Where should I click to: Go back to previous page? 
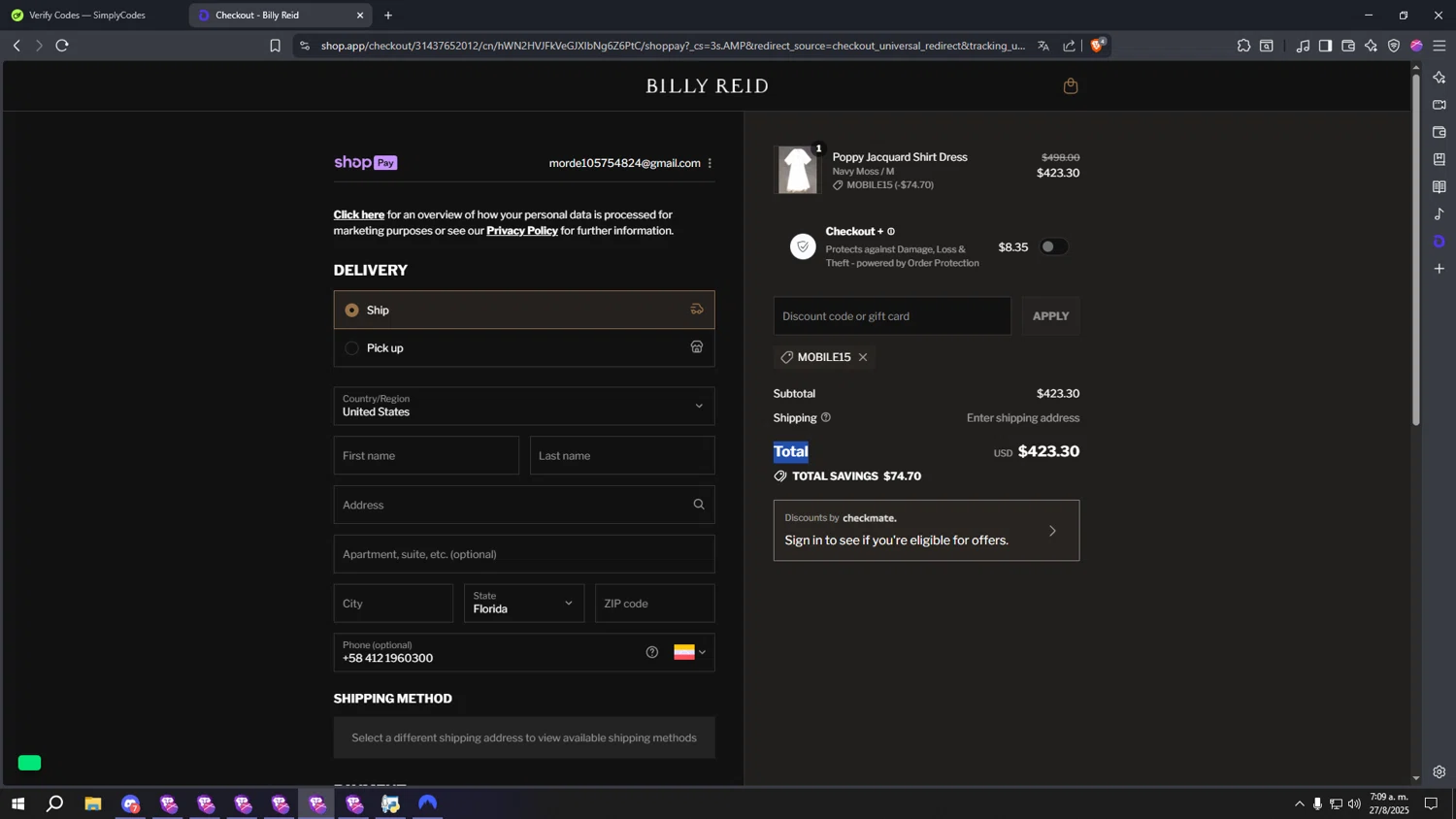(17, 46)
